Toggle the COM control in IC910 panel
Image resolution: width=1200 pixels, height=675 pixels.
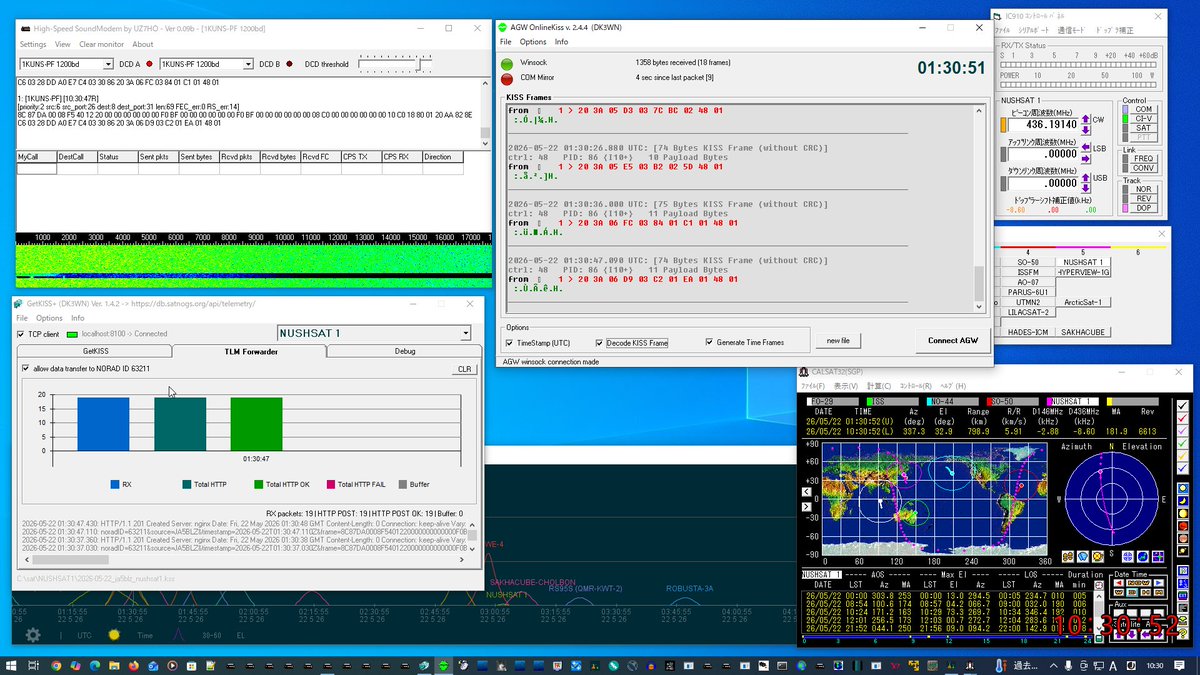tap(1143, 109)
